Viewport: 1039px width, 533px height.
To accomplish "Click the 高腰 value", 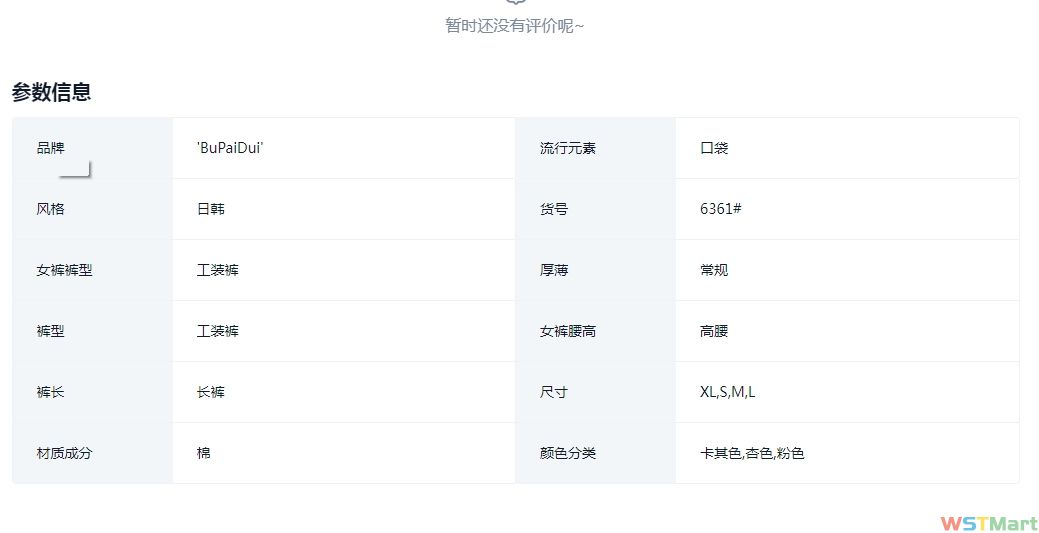I will [714, 331].
